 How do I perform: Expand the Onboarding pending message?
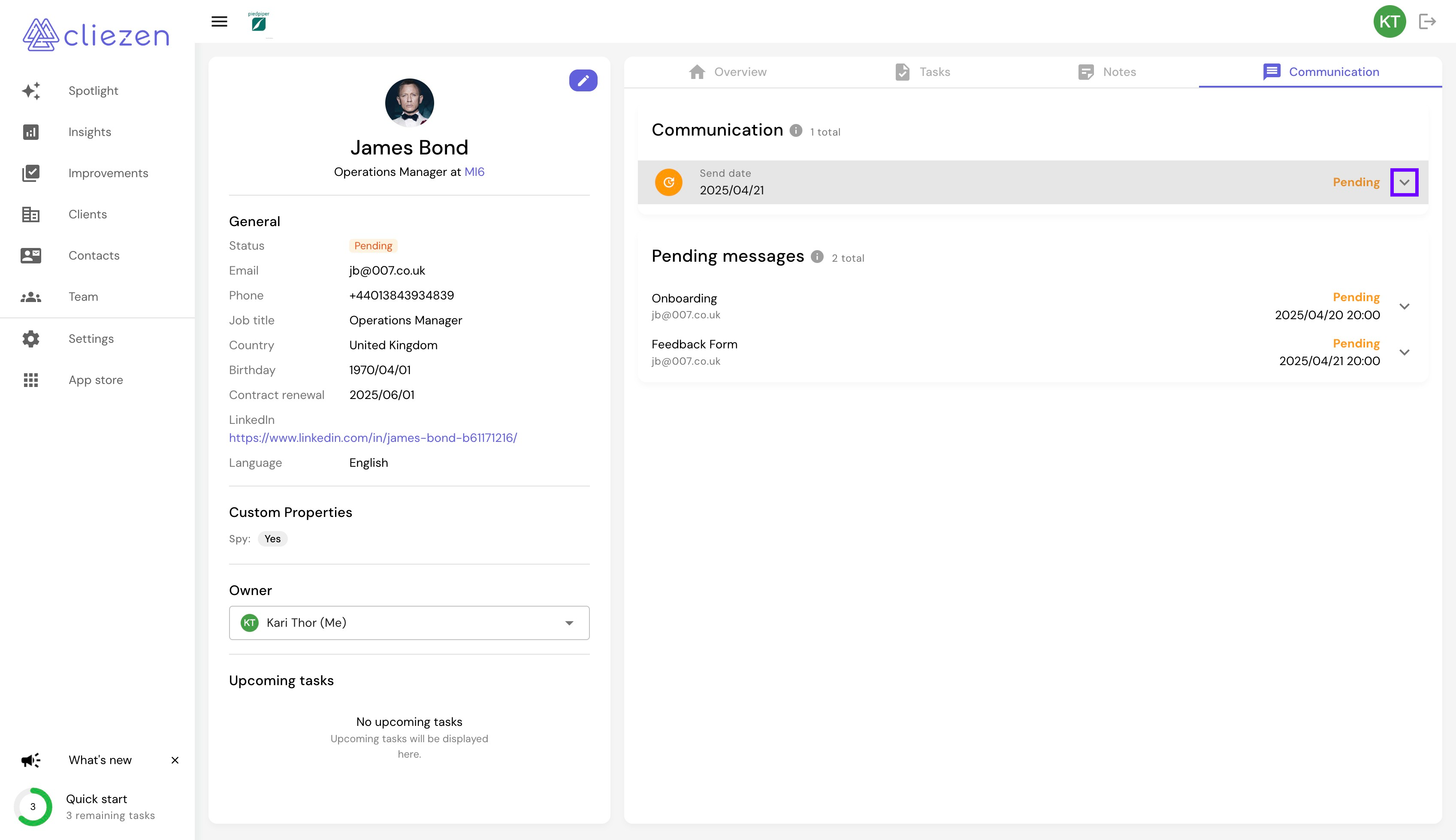pyautogui.click(x=1405, y=306)
